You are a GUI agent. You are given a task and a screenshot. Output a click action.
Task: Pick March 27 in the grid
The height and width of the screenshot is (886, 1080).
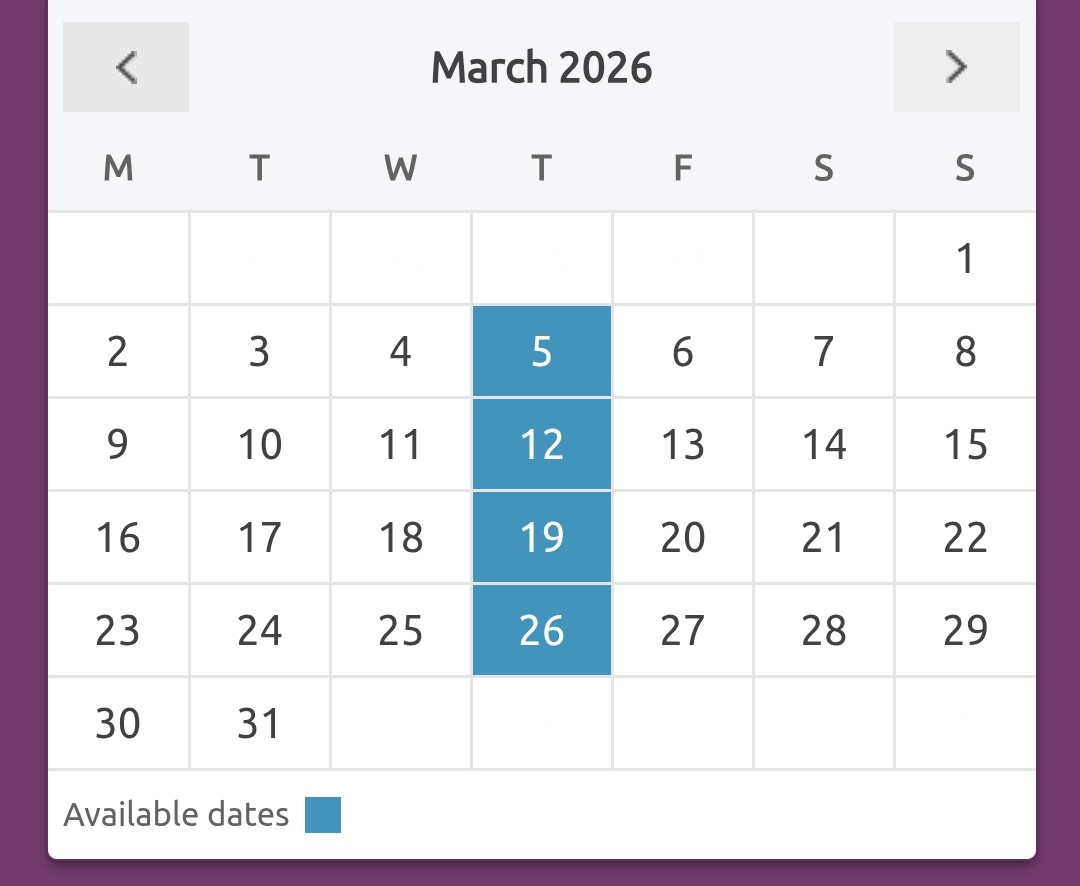[683, 631]
